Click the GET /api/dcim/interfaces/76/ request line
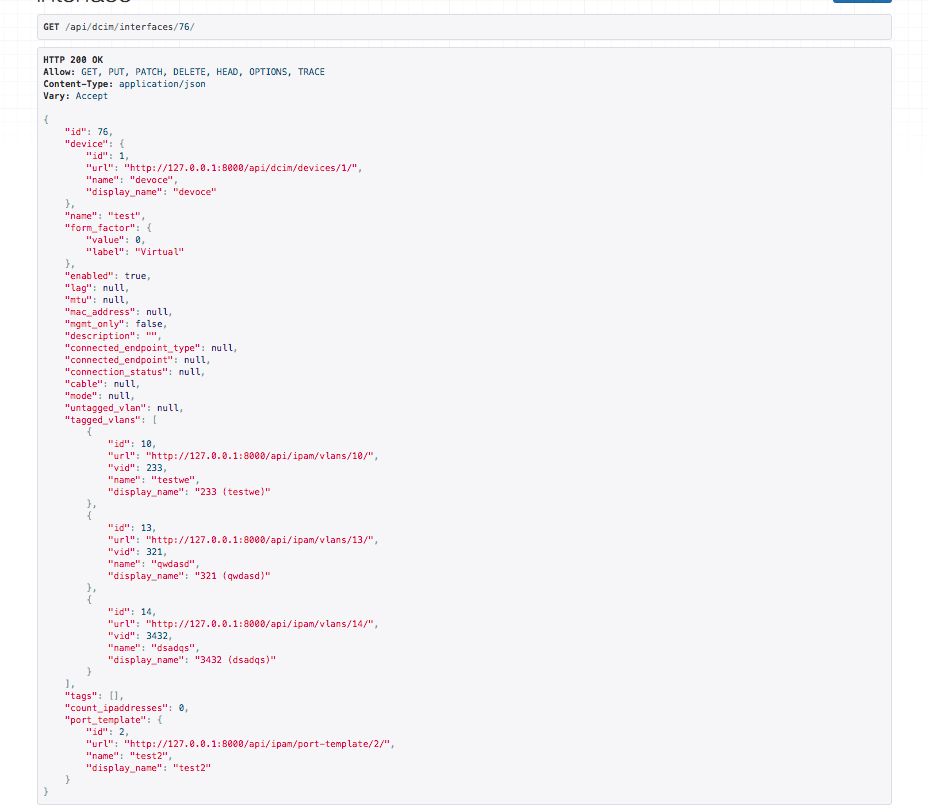This screenshot has width=928, height=808. pyautogui.click(x=118, y=26)
